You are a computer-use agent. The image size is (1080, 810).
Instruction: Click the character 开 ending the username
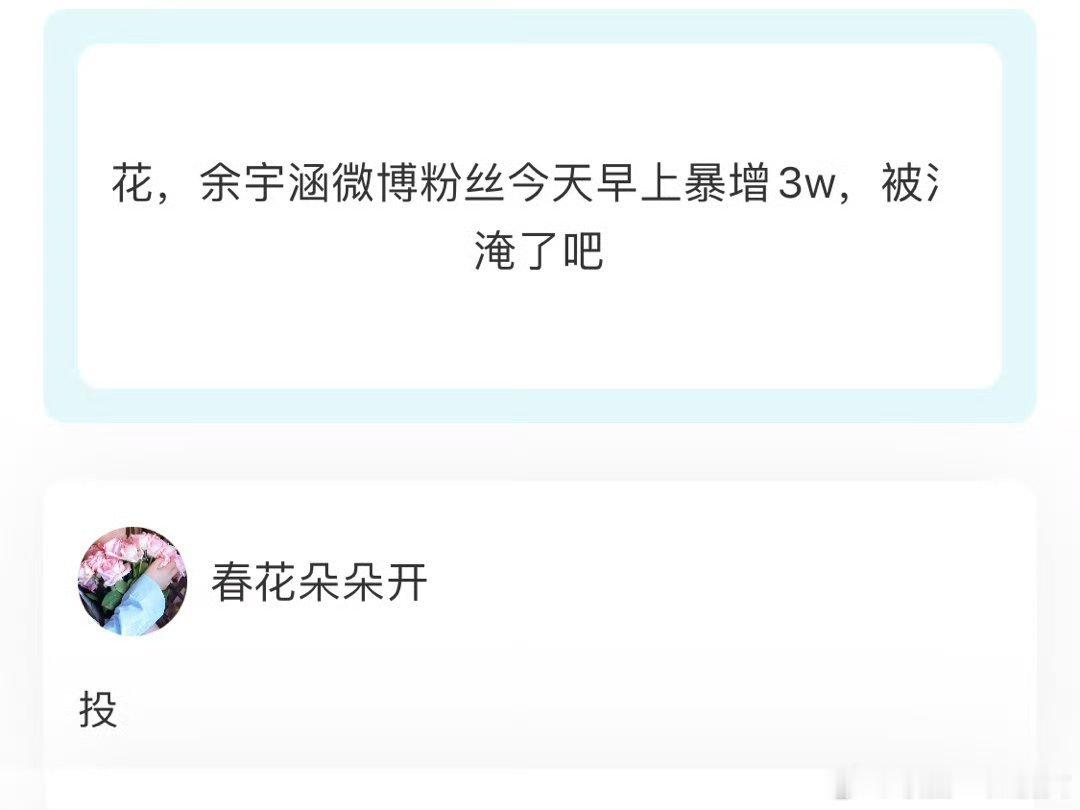click(406, 582)
